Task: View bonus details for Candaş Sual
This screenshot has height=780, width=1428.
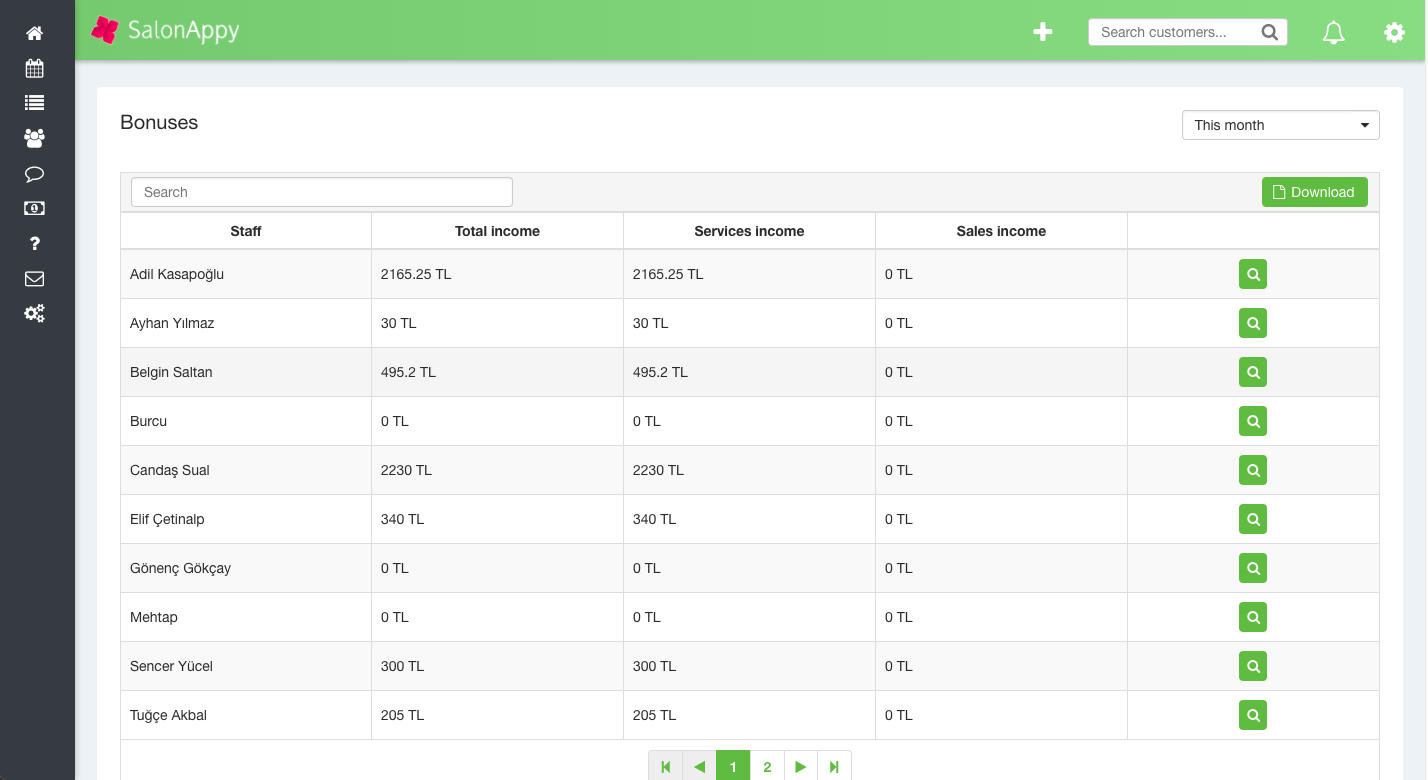Action: coord(1253,470)
